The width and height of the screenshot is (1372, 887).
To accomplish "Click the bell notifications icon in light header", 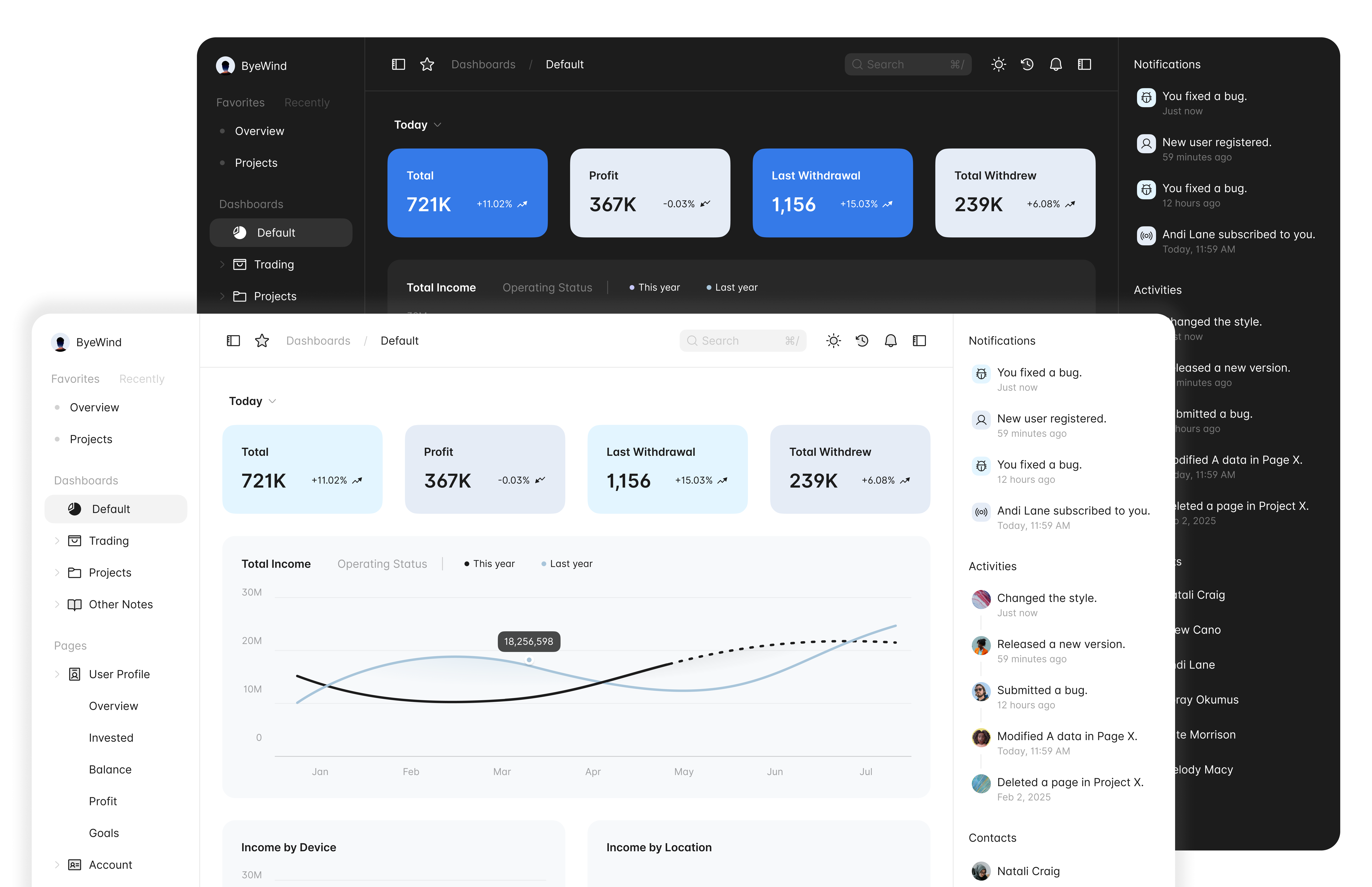I will 891,340.
